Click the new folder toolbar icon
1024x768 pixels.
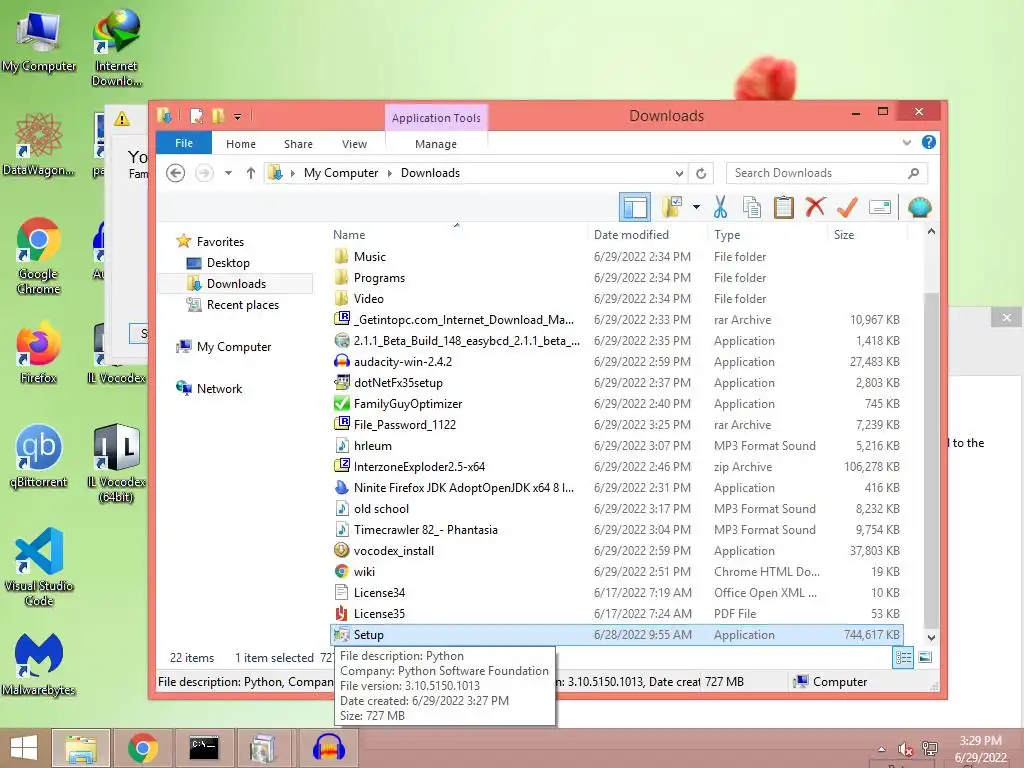[x=672, y=207]
